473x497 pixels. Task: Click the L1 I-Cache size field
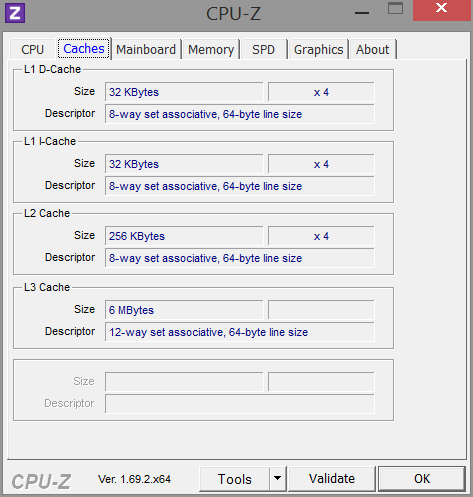point(184,164)
